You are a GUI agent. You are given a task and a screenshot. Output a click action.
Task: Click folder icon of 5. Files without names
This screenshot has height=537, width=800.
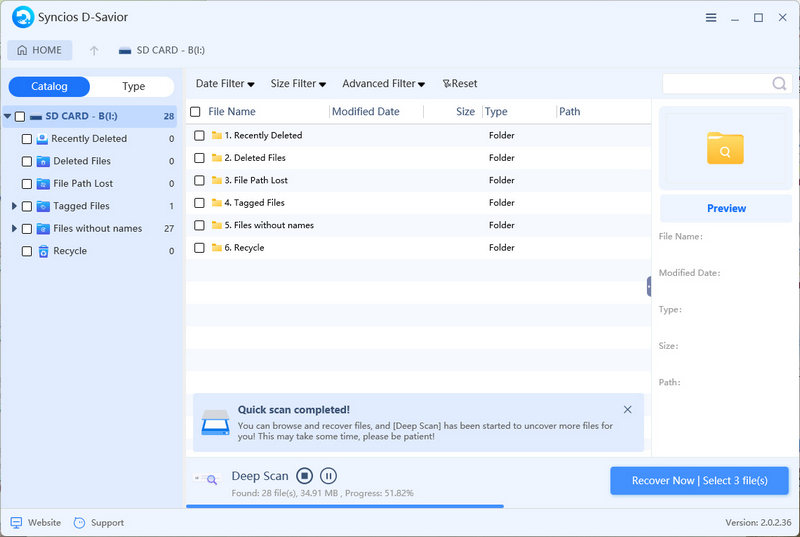pos(217,225)
